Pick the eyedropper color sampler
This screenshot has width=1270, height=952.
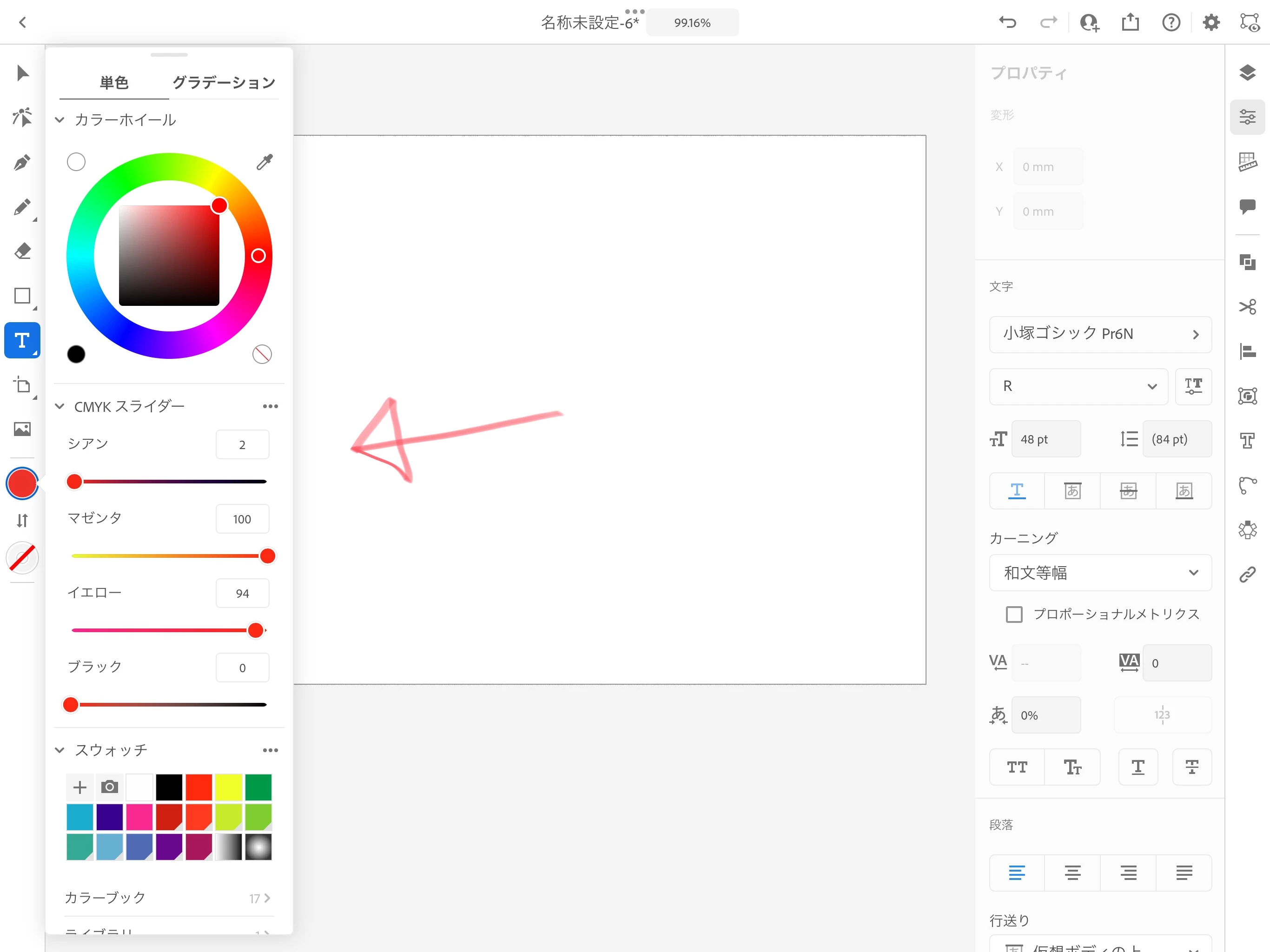pyautogui.click(x=264, y=162)
